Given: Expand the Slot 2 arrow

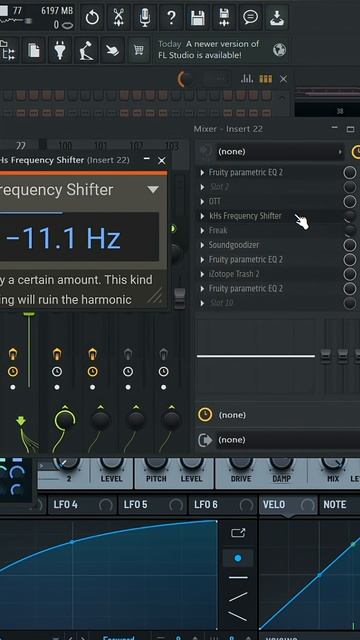Looking at the screenshot, I should 202,187.
